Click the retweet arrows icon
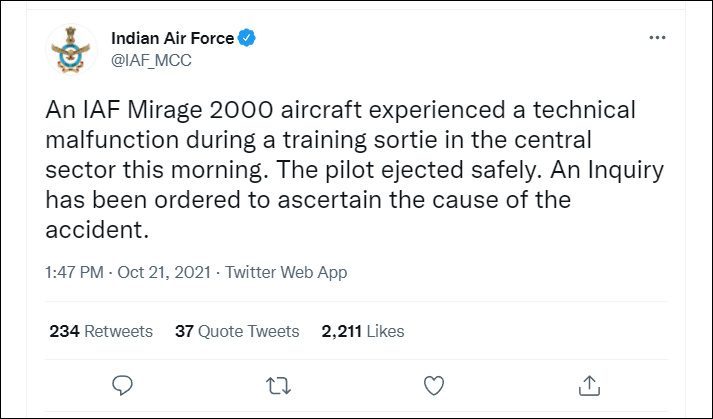The height and width of the screenshot is (419, 713). 278,384
